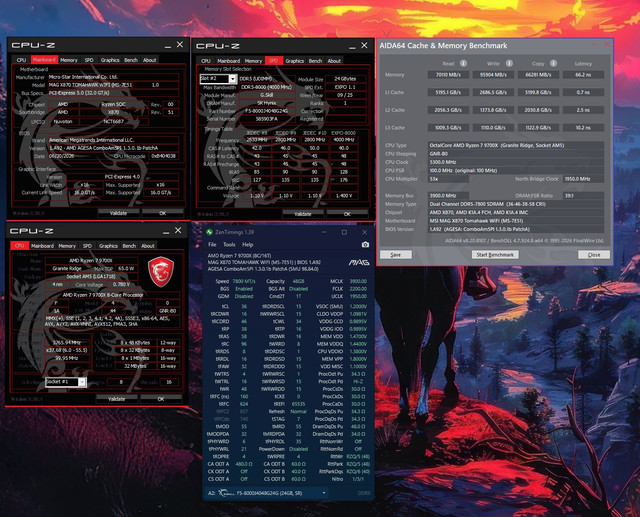Click OK in the CPU-Z SPD window
640x517 pixels.
[x=347, y=214]
